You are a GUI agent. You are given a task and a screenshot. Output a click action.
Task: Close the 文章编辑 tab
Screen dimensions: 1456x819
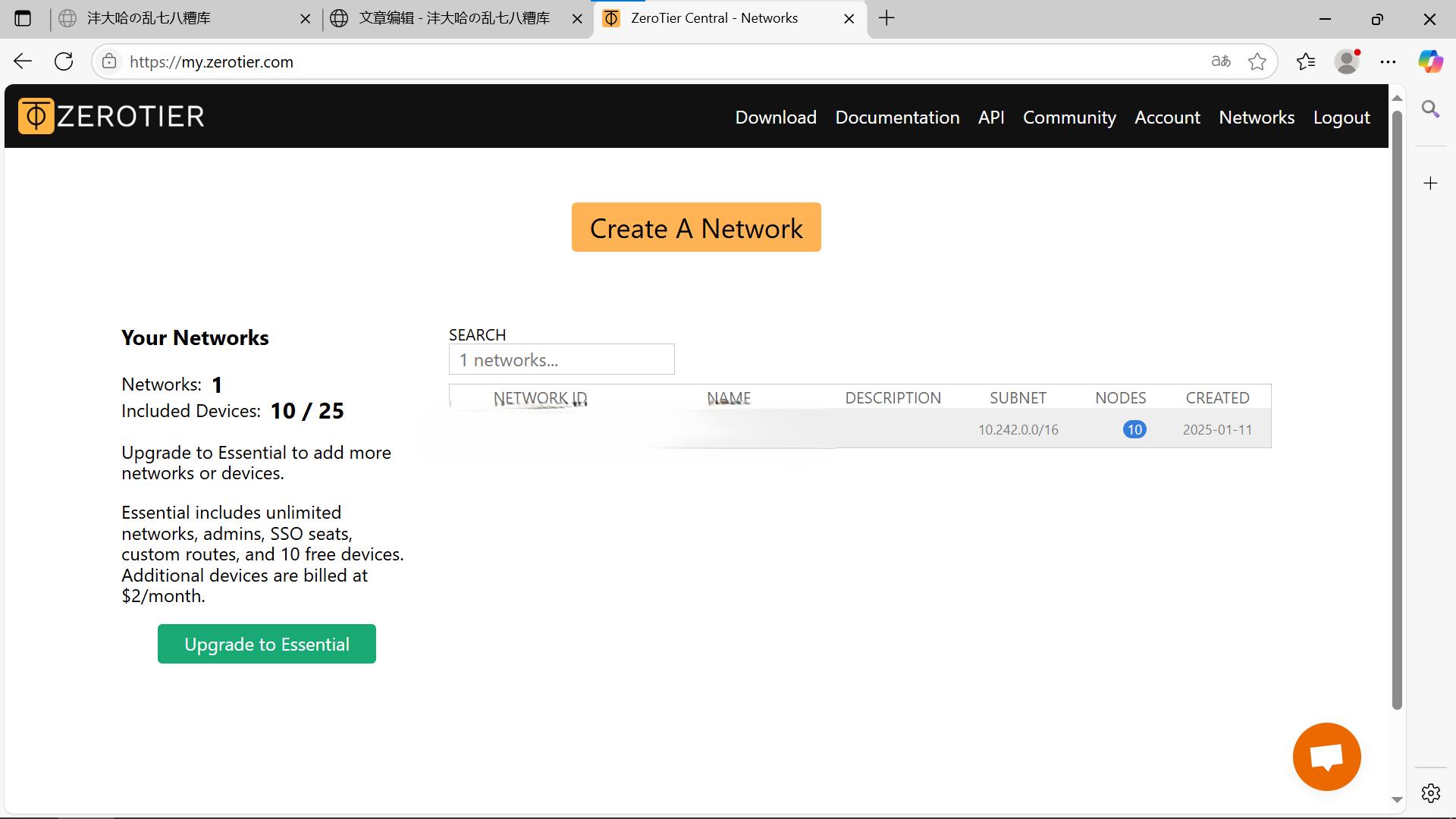[577, 18]
